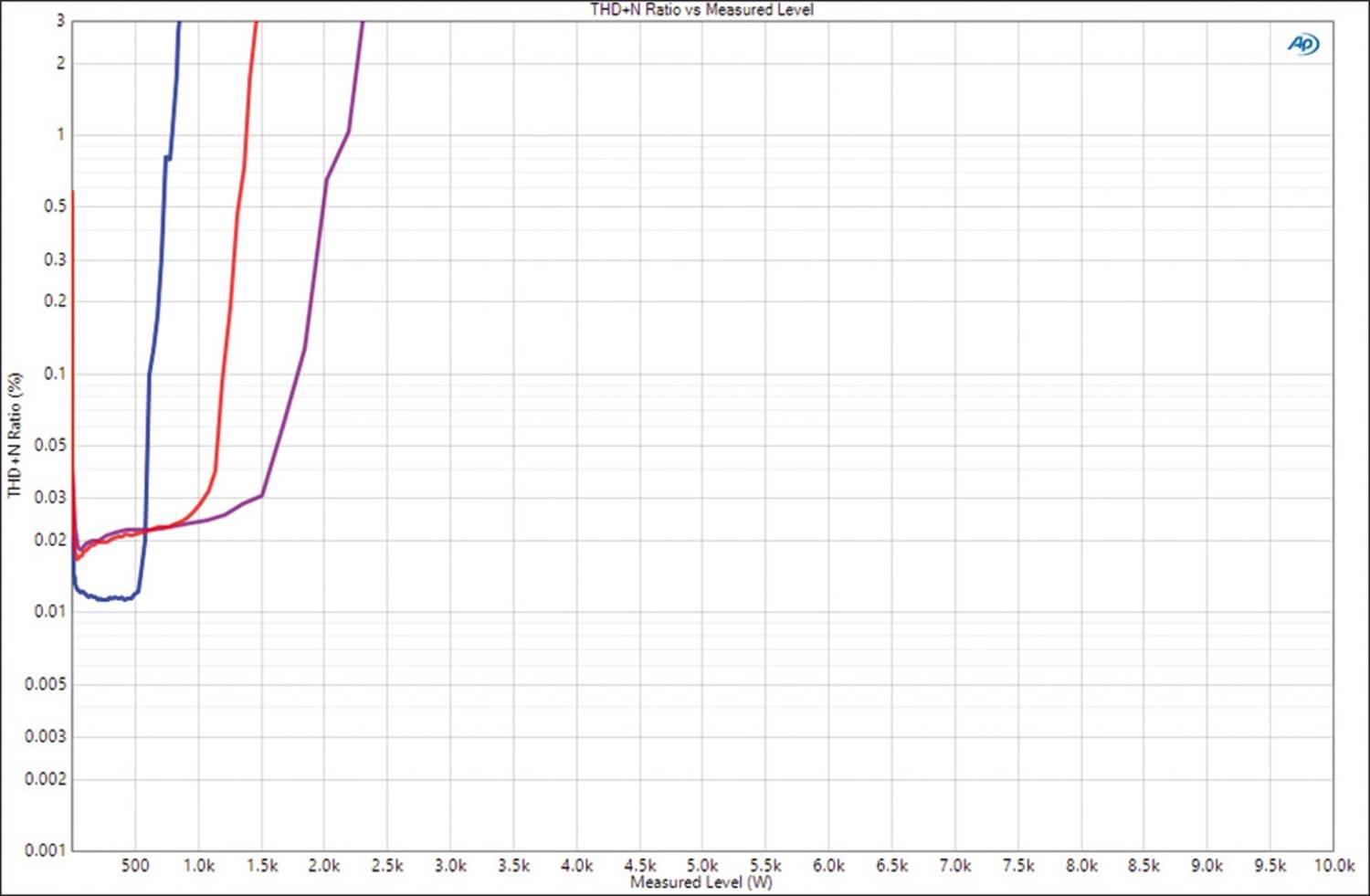This screenshot has height=896, width=1370.
Task: Click the '0.3' y-axis label
Action: pyautogui.click(x=55, y=259)
